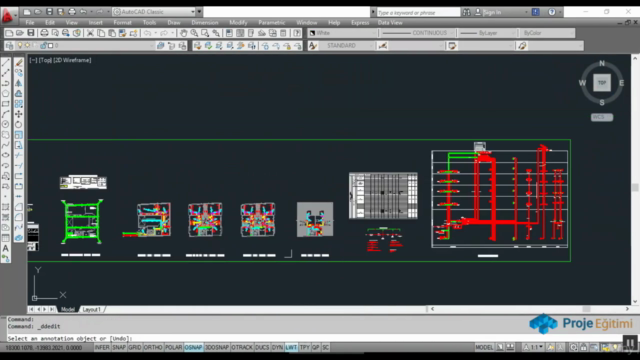This screenshot has height=360, width=640.
Task: Click the Save icon in Standard toolbar
Action: click(x=31, y=33)
